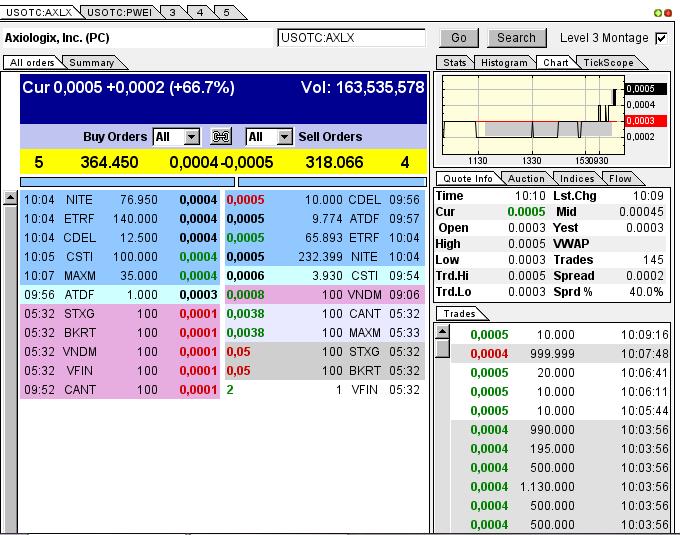The image size is (680, 535).
Task: Toggle the Level 3 Montage checkbox
Action: 660,38
